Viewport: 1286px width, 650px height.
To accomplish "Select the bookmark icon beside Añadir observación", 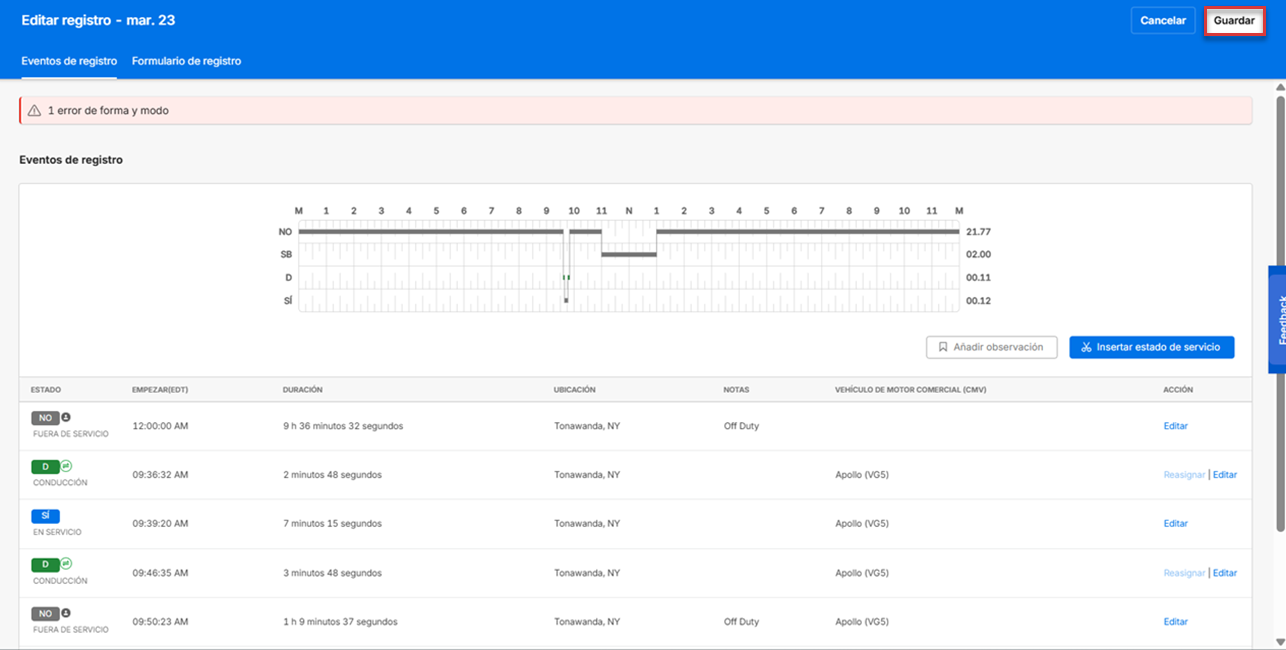I will [x=943, y=347].
